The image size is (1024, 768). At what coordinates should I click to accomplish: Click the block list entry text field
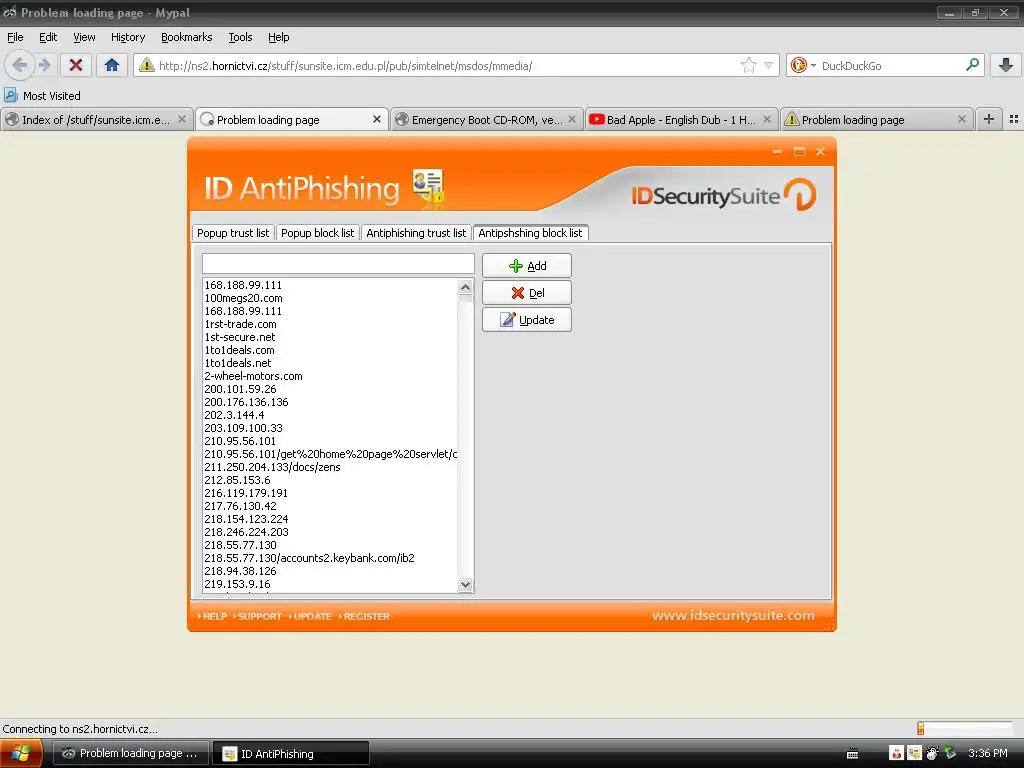338,264
